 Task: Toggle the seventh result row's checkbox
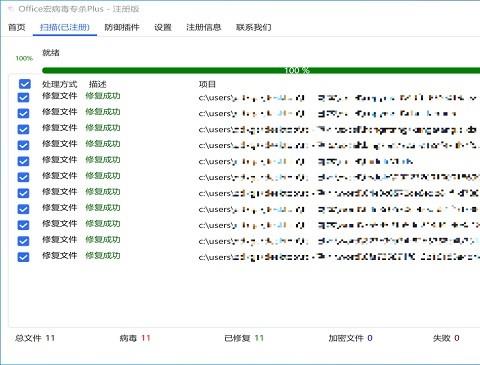[23, 193]
